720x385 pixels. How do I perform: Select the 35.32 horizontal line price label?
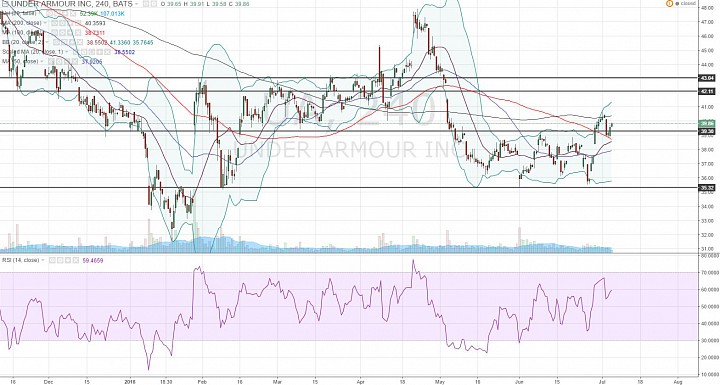[x=706, y=187]
